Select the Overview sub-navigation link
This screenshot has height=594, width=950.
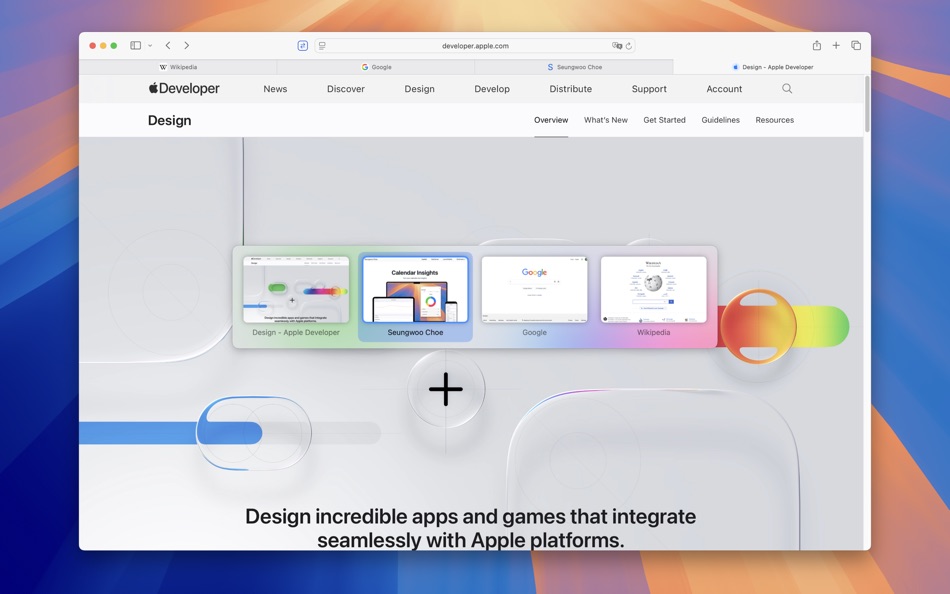coord(551,120)
